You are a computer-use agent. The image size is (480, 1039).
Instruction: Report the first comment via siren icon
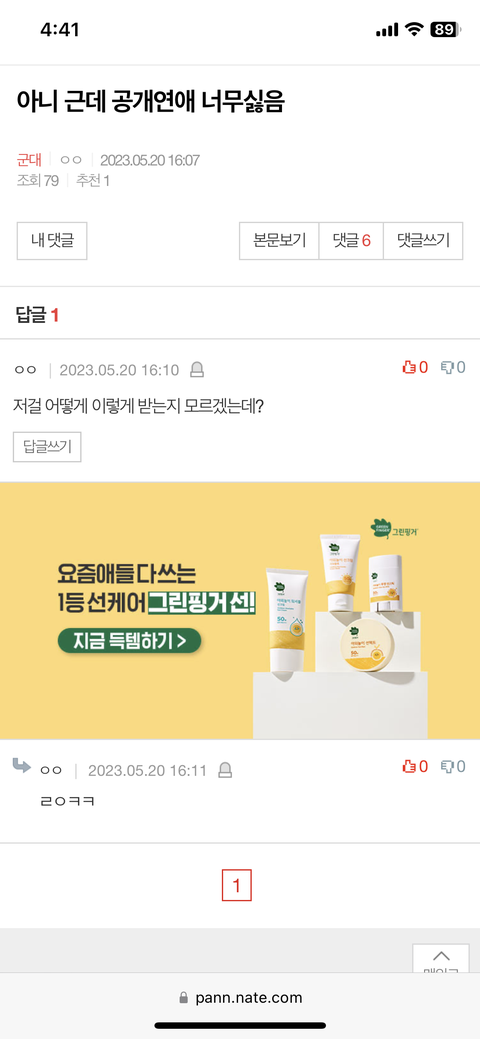tap(197, 370)
